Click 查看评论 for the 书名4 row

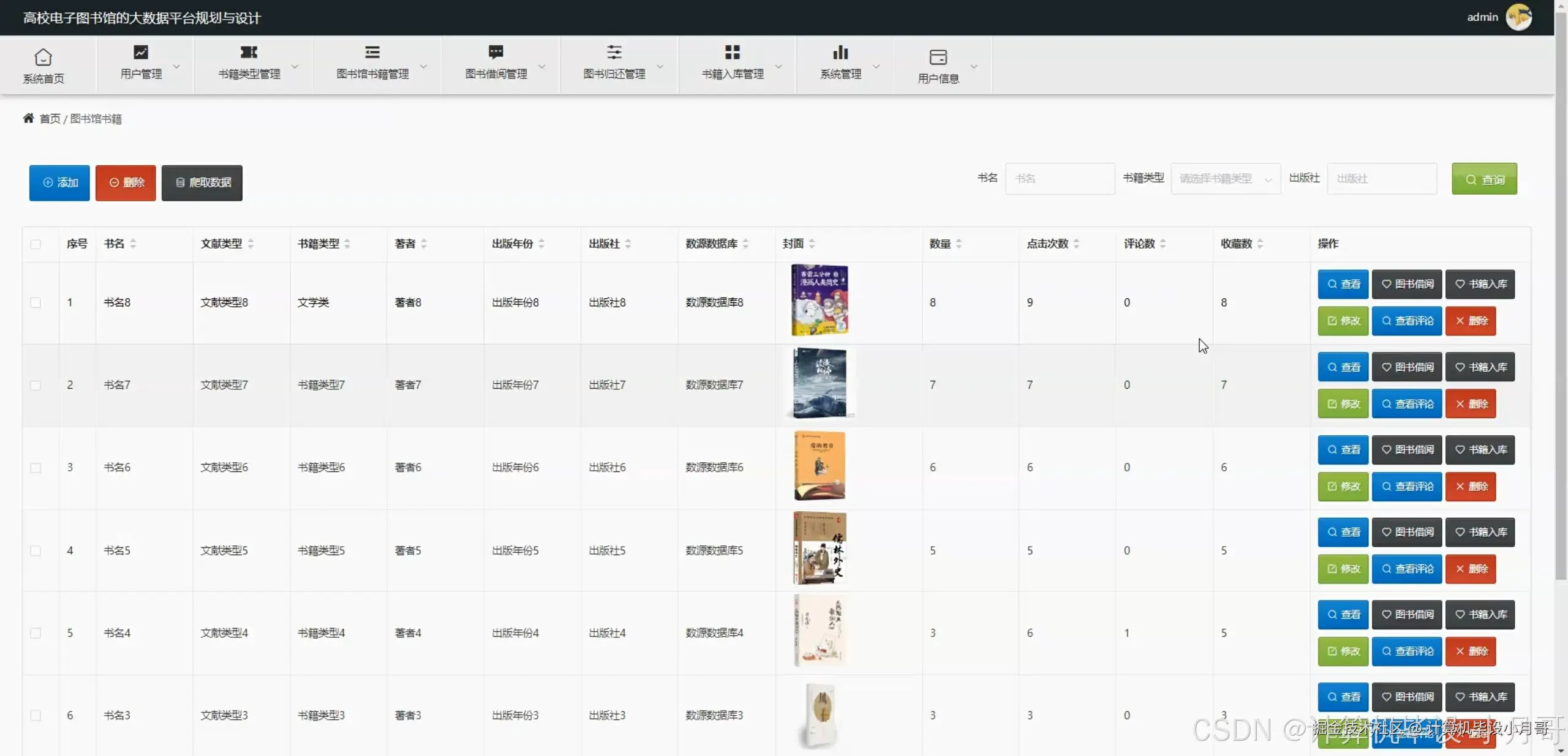pyautogui.click(x=1407, y=651)
